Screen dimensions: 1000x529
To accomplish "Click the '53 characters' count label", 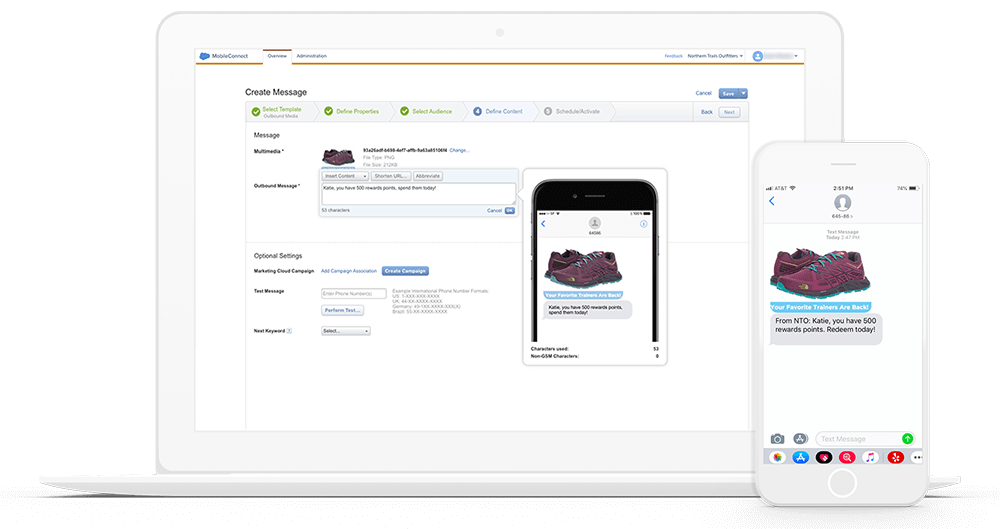I will click(335, 210).
